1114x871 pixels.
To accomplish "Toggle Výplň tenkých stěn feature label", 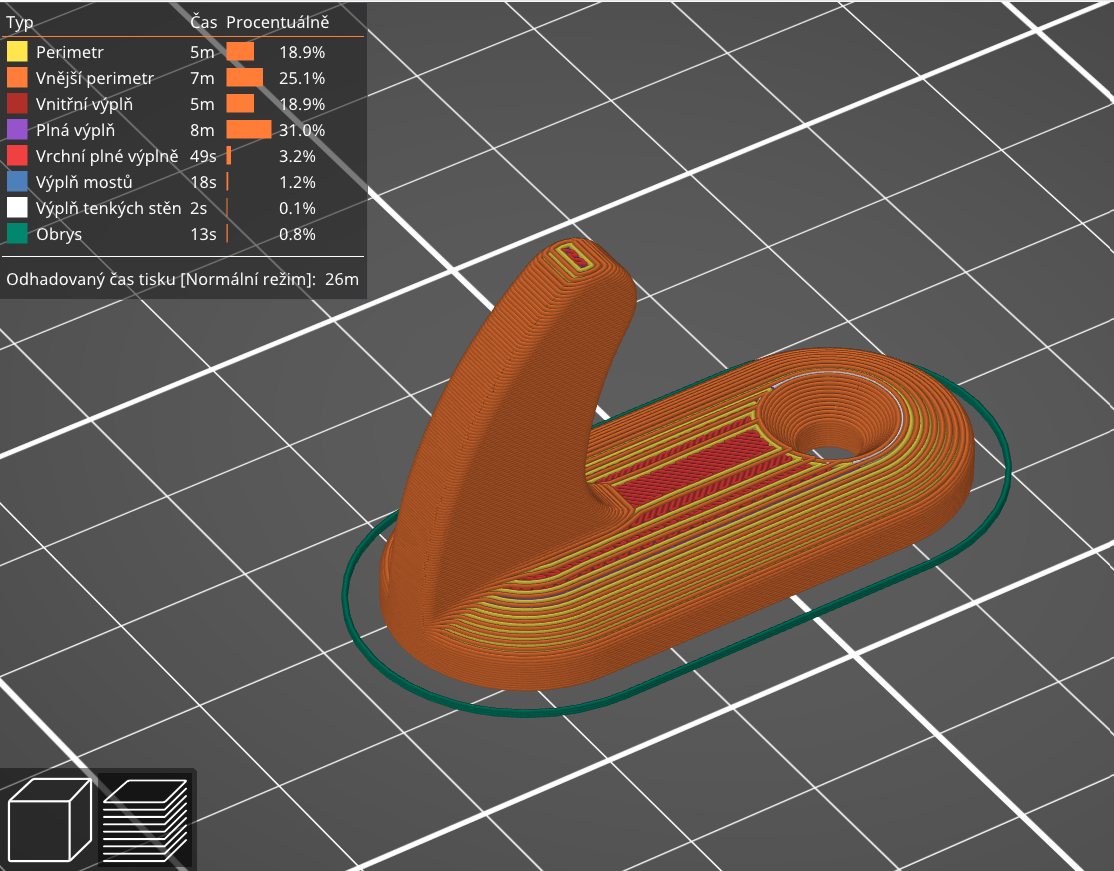I will (x=108, y=208).
